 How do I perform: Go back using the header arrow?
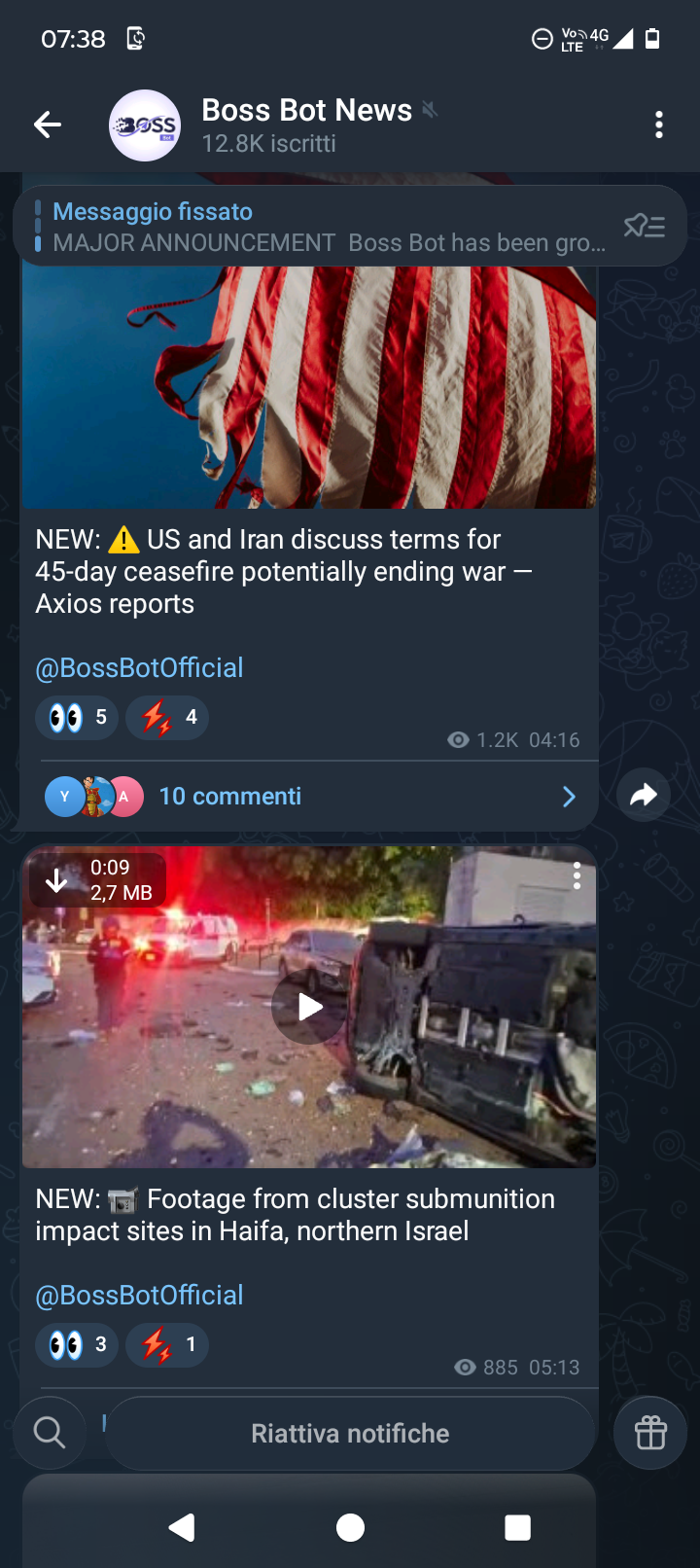(48, 125)
